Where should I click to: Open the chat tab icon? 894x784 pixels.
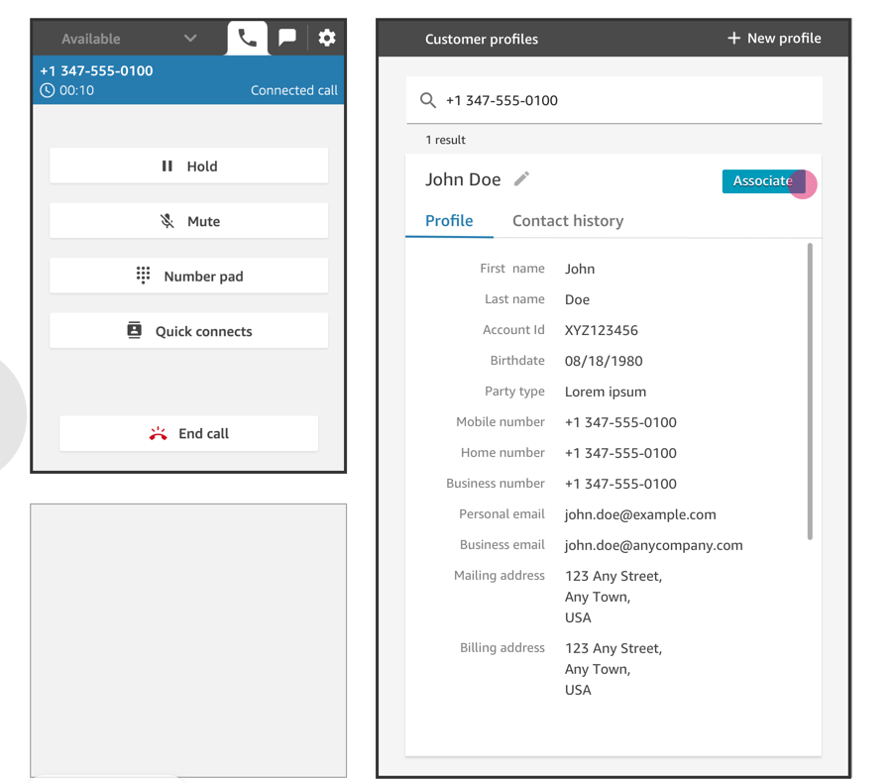click(x=287, y=38)
